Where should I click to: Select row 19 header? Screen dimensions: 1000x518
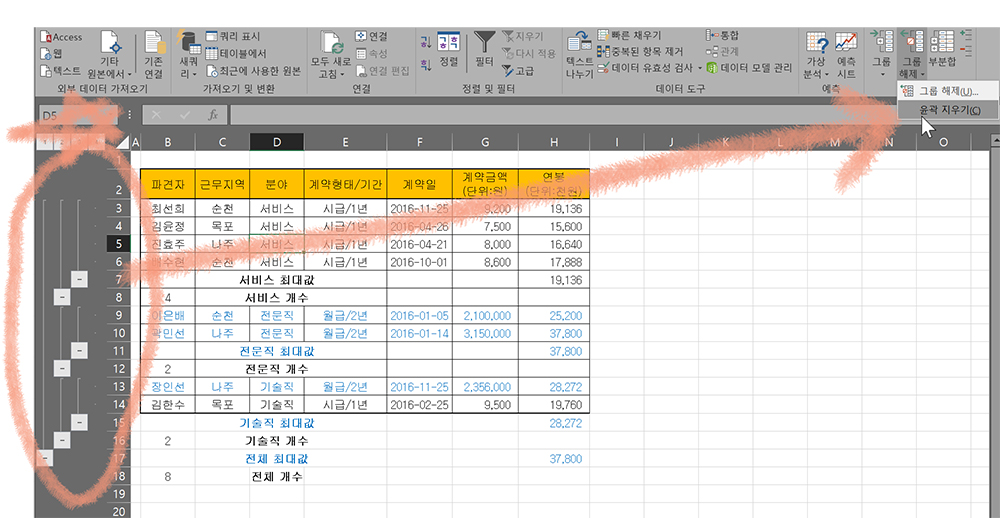(119, 494)
